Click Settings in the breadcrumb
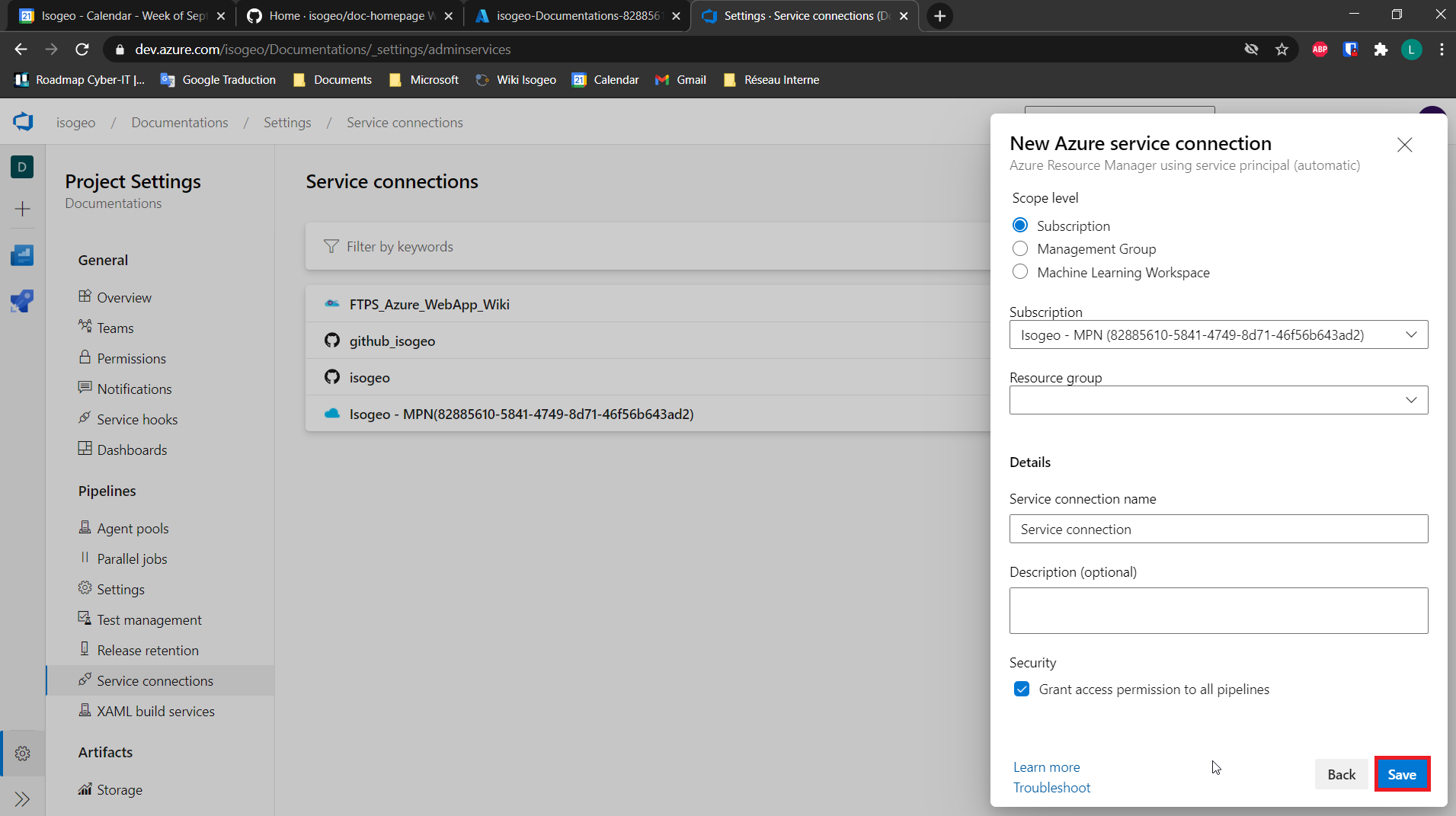The image size is (1456, 816). [x=287, y=122]
